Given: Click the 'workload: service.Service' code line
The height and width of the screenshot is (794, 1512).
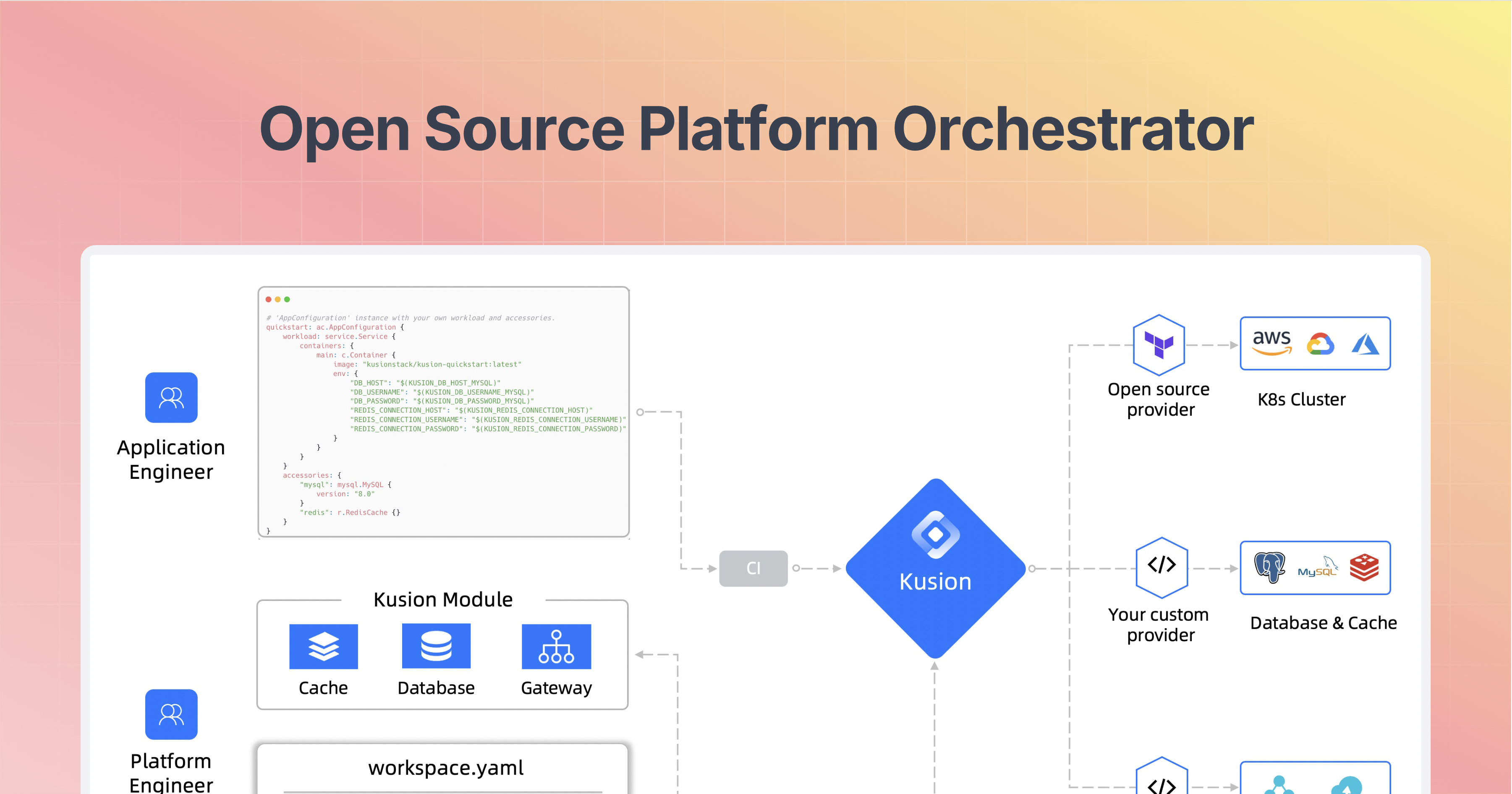Looking at the screenshot, I should pos(339,337).
